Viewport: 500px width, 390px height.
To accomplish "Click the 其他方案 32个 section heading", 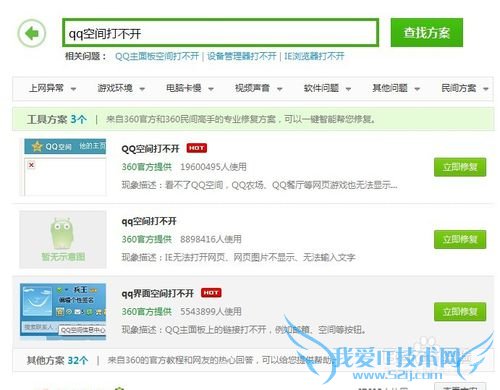I will pos(58,360).
